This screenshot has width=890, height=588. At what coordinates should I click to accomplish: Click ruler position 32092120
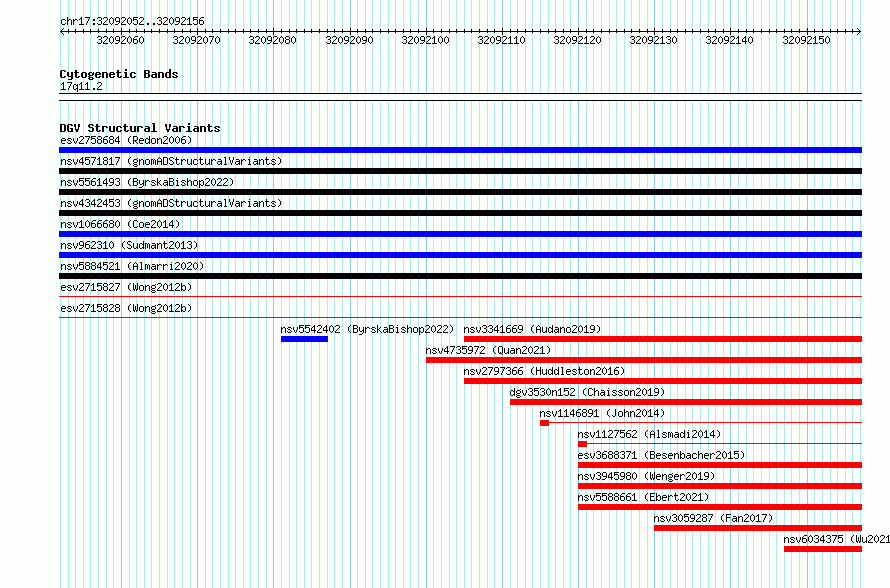[577, 40]
